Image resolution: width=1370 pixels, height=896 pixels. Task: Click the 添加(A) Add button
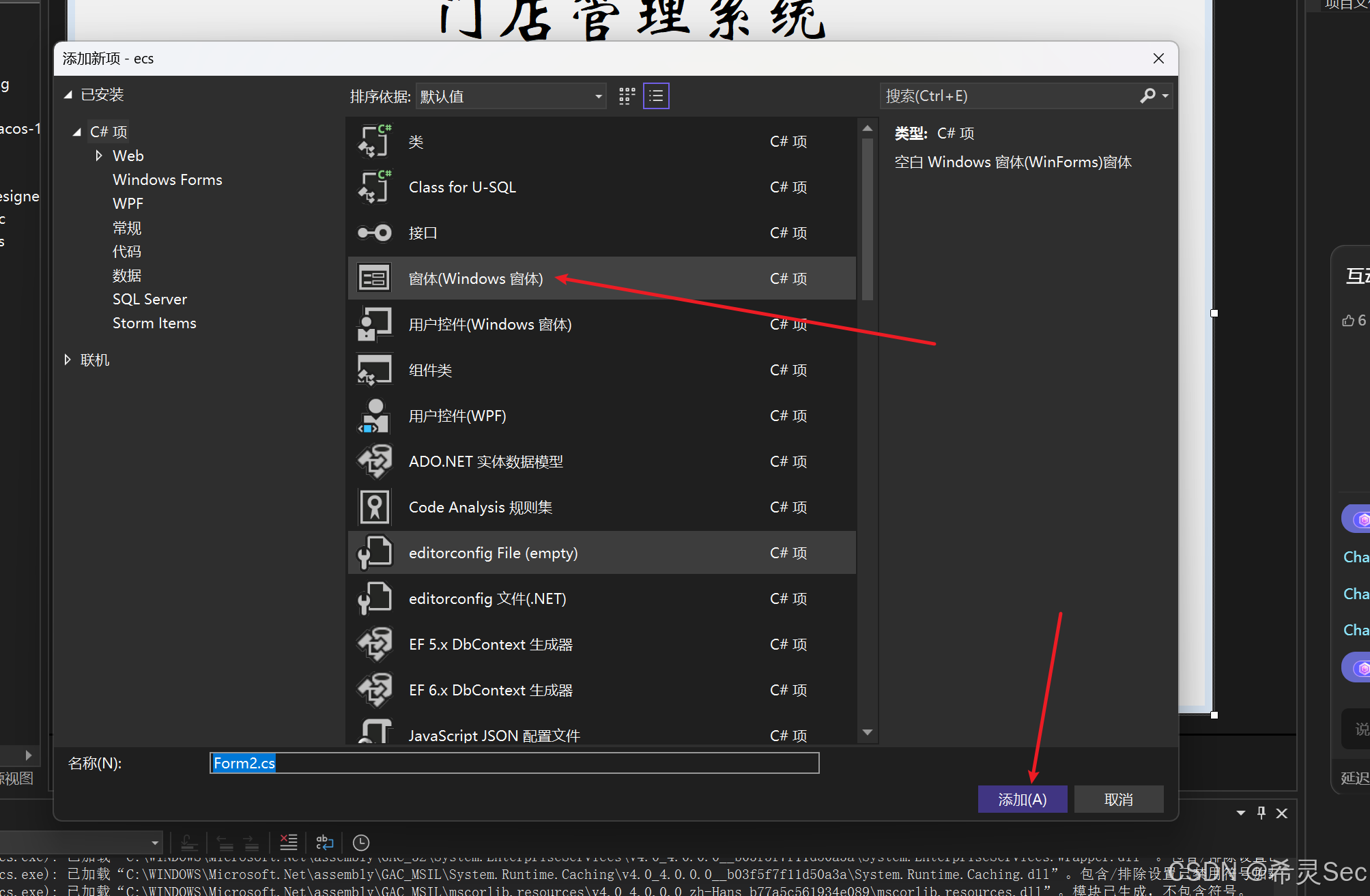1022,799
